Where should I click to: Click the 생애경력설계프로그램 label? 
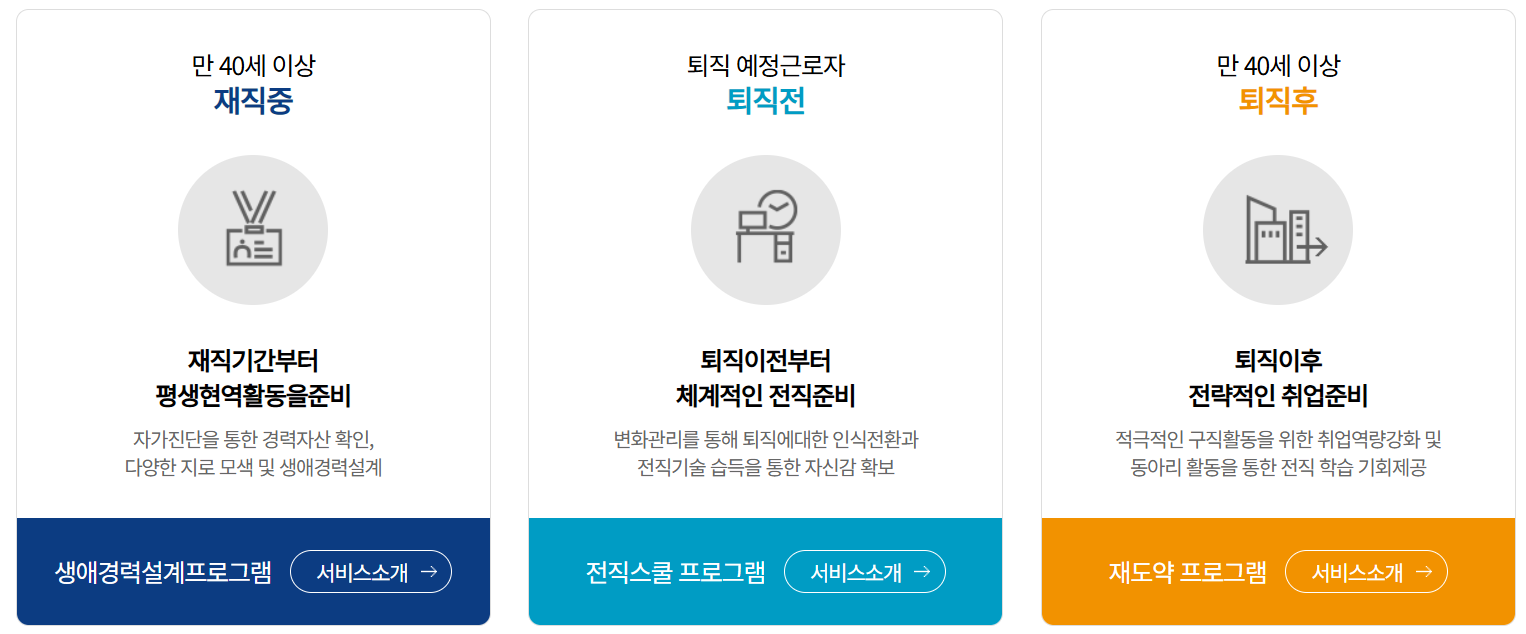163,573
